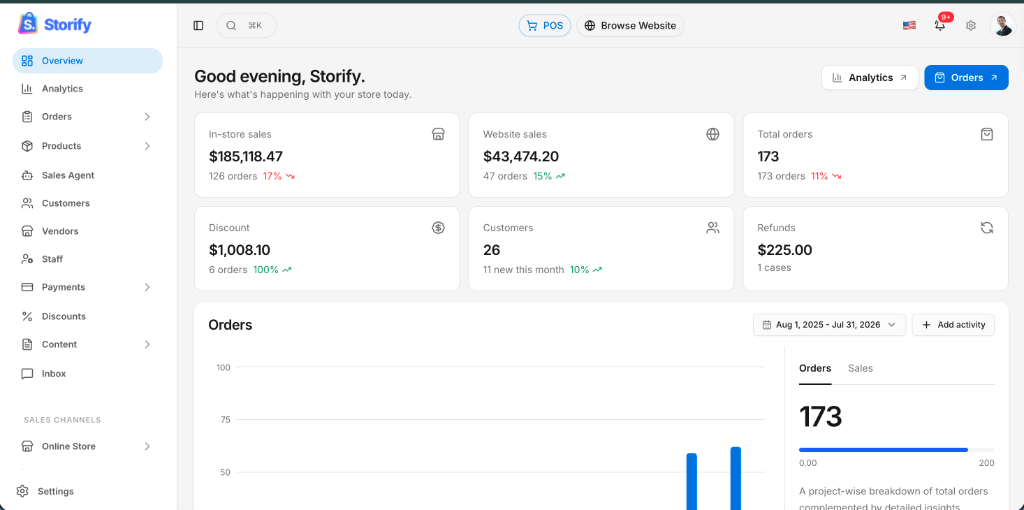
Task: Click the Analytics button in header
Action: click(870, 78)
